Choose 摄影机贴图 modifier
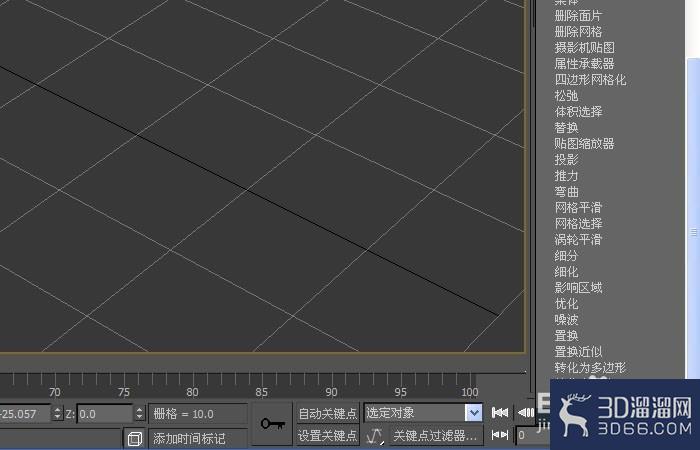Viewport: 700px width, 450px height. [x=584, y=48]
